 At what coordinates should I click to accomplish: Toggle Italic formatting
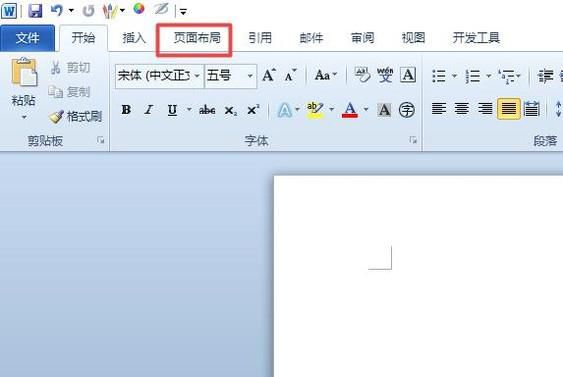[x=149, y=110]
